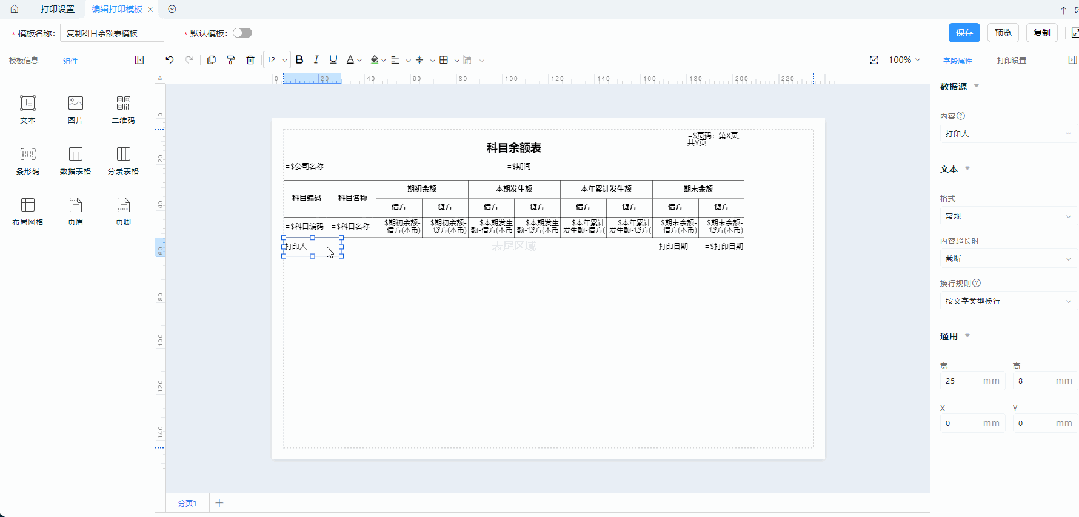Select the 文本 text component
Viewport: 1079px width, 517px height.
tap(28, 108)
